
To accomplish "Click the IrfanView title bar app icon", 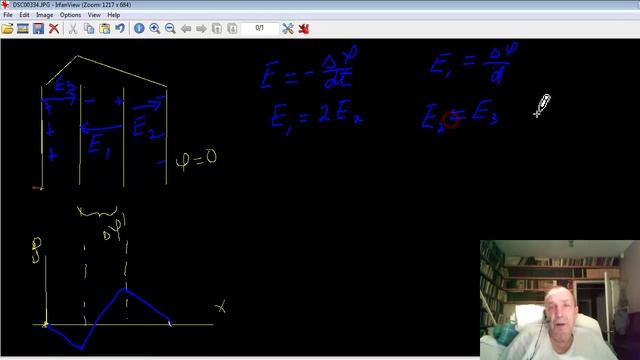I will (5, 4).
